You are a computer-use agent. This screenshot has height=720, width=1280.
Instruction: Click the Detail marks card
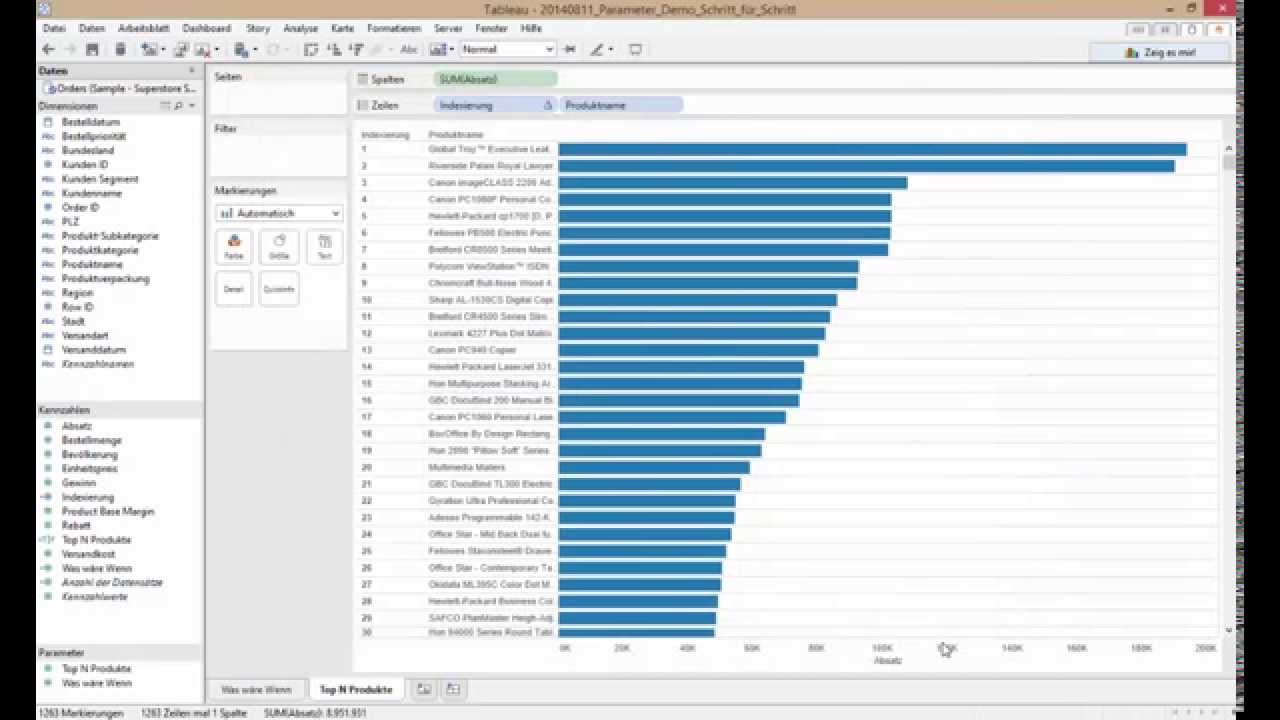tap(234, 289)
